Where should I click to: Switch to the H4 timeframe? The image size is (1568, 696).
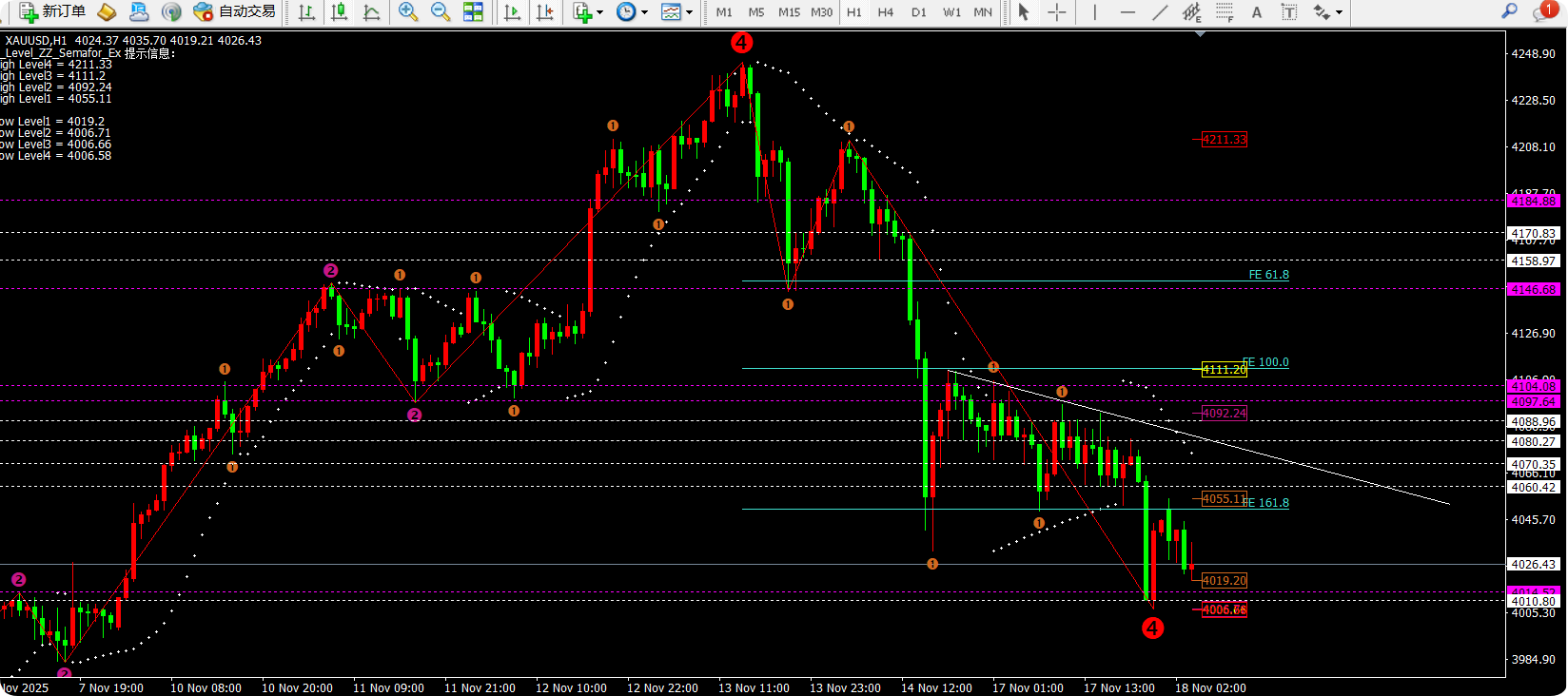point(886,12)
